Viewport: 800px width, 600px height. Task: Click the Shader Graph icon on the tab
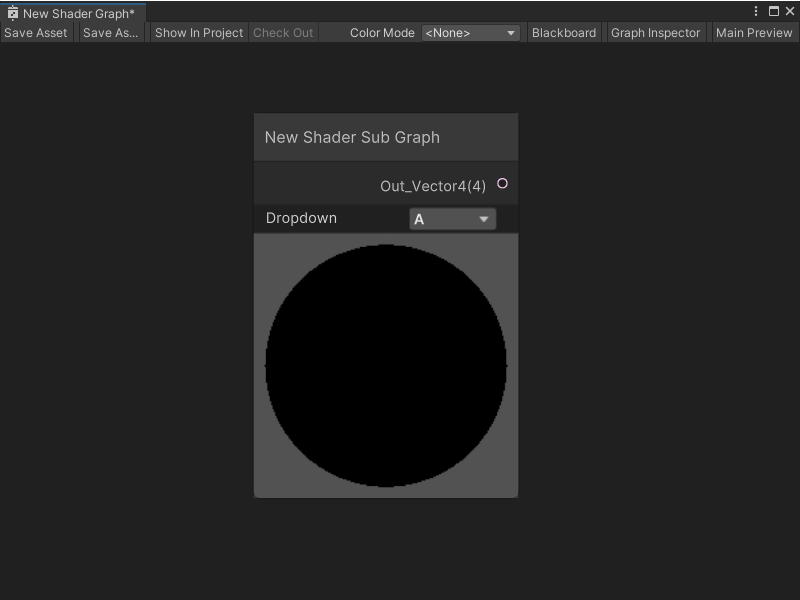(13, 11)
